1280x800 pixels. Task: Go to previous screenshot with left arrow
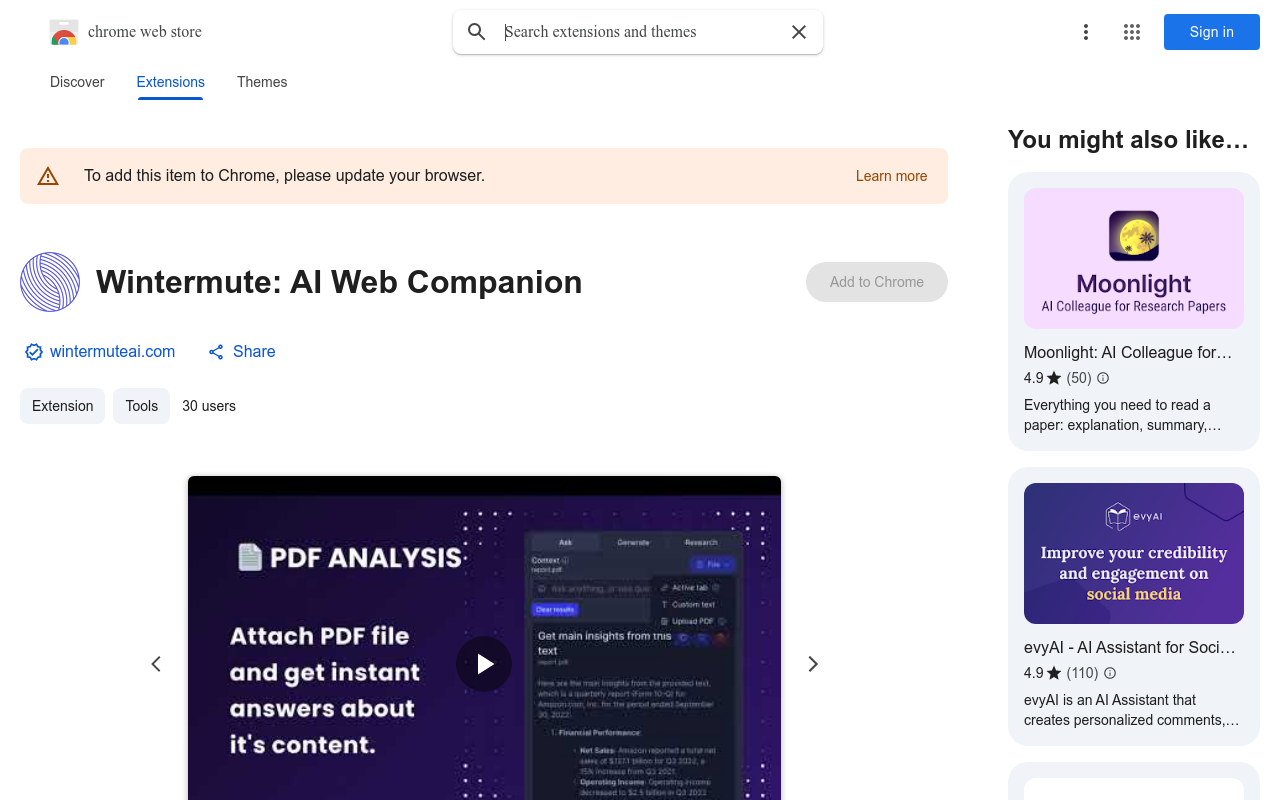point(156,664)
